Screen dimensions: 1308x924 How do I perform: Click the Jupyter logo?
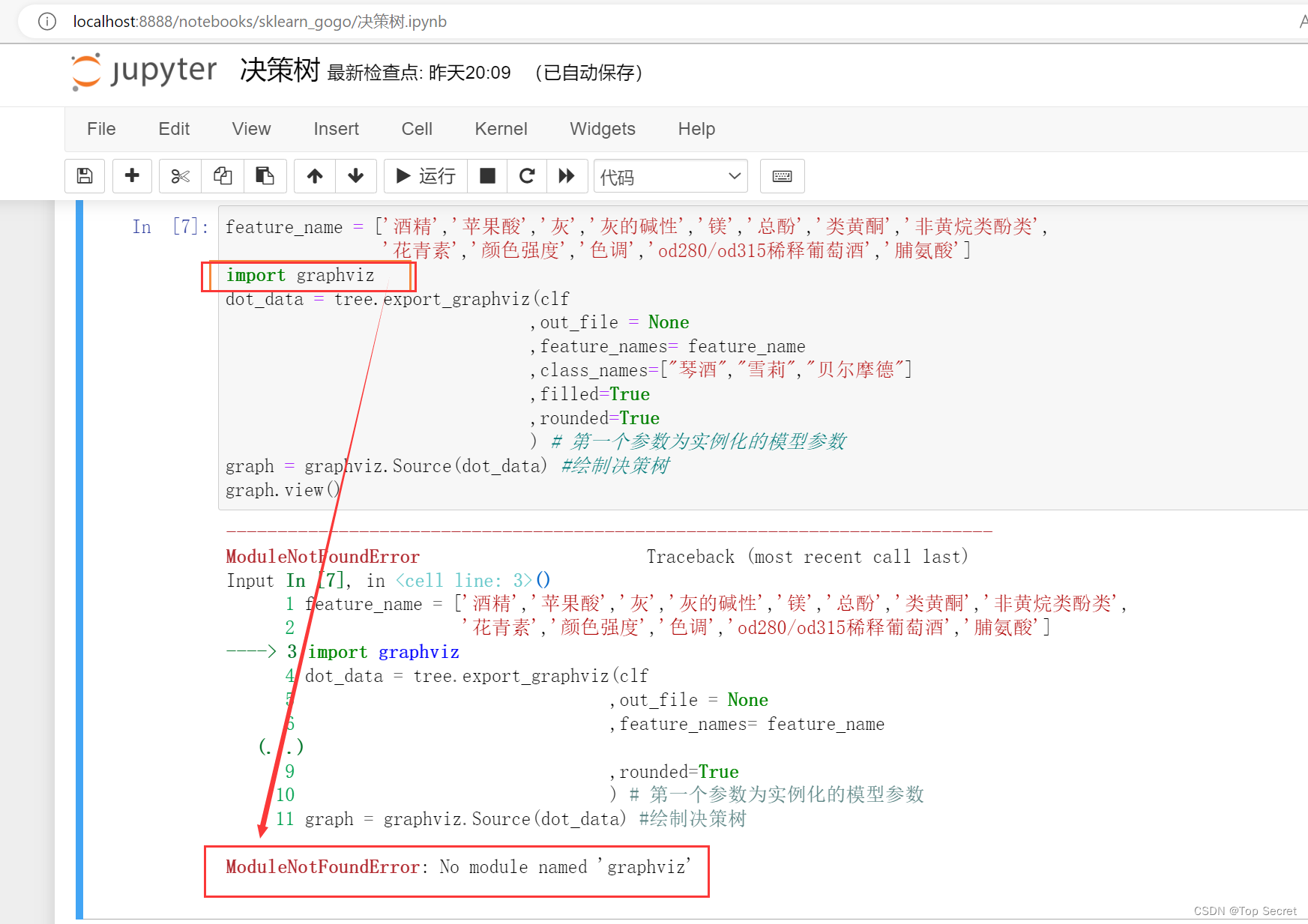tap(144, 72)
